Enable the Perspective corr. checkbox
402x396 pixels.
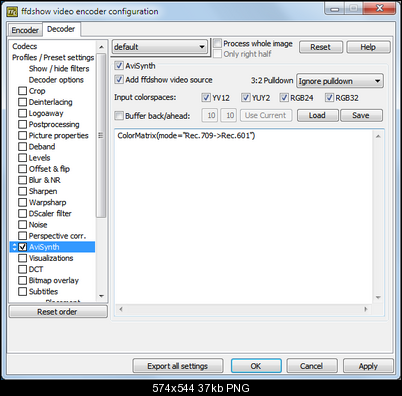coord(22,236)
